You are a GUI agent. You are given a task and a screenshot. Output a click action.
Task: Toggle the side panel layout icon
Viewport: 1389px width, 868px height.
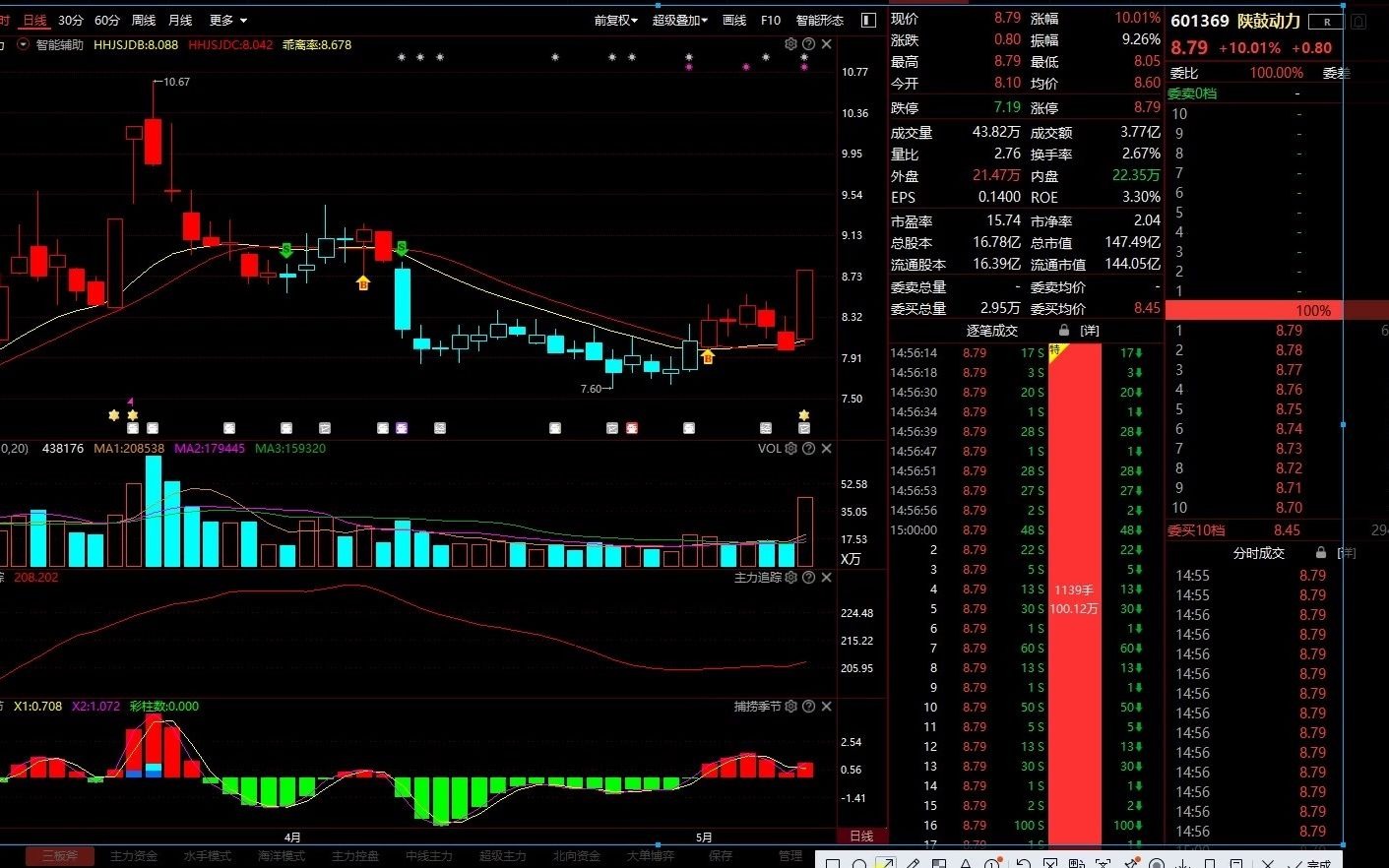(868, 20)
